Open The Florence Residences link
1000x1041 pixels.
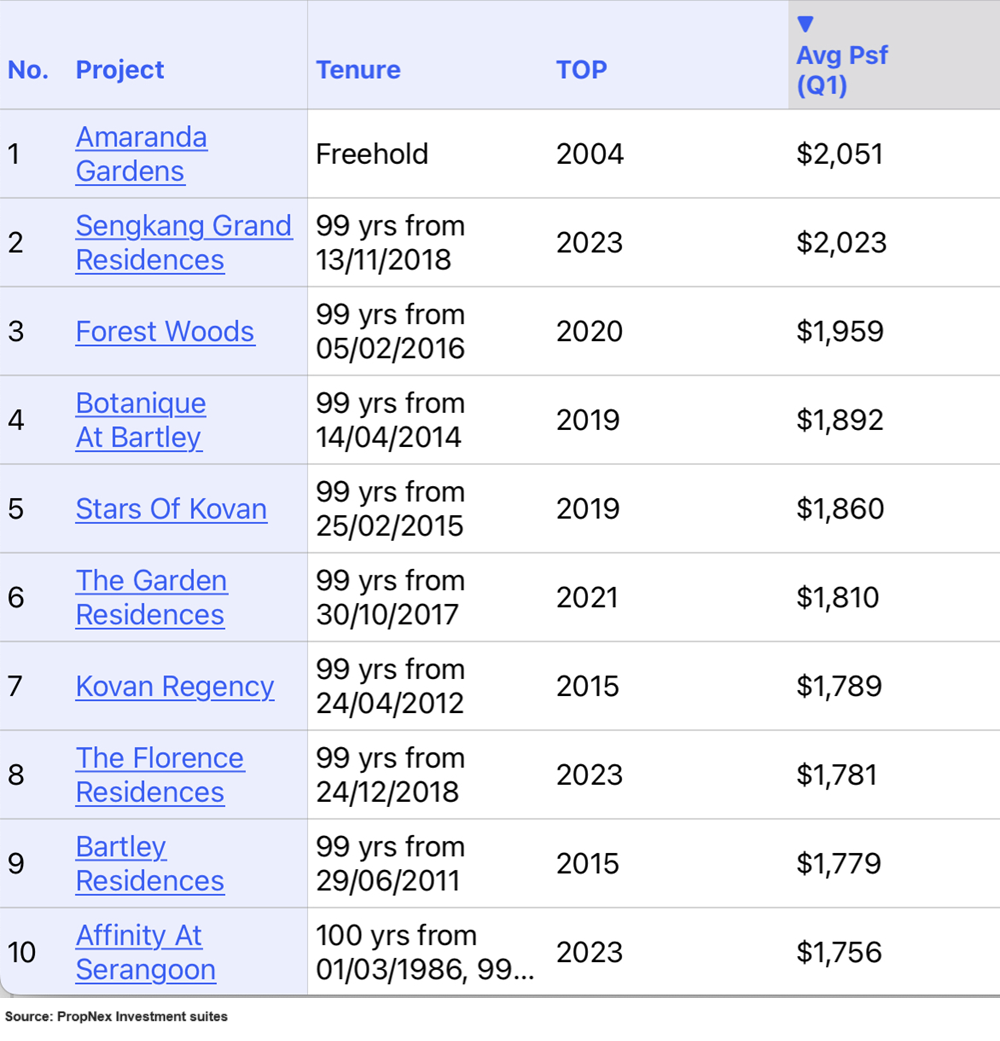point(159,775)
